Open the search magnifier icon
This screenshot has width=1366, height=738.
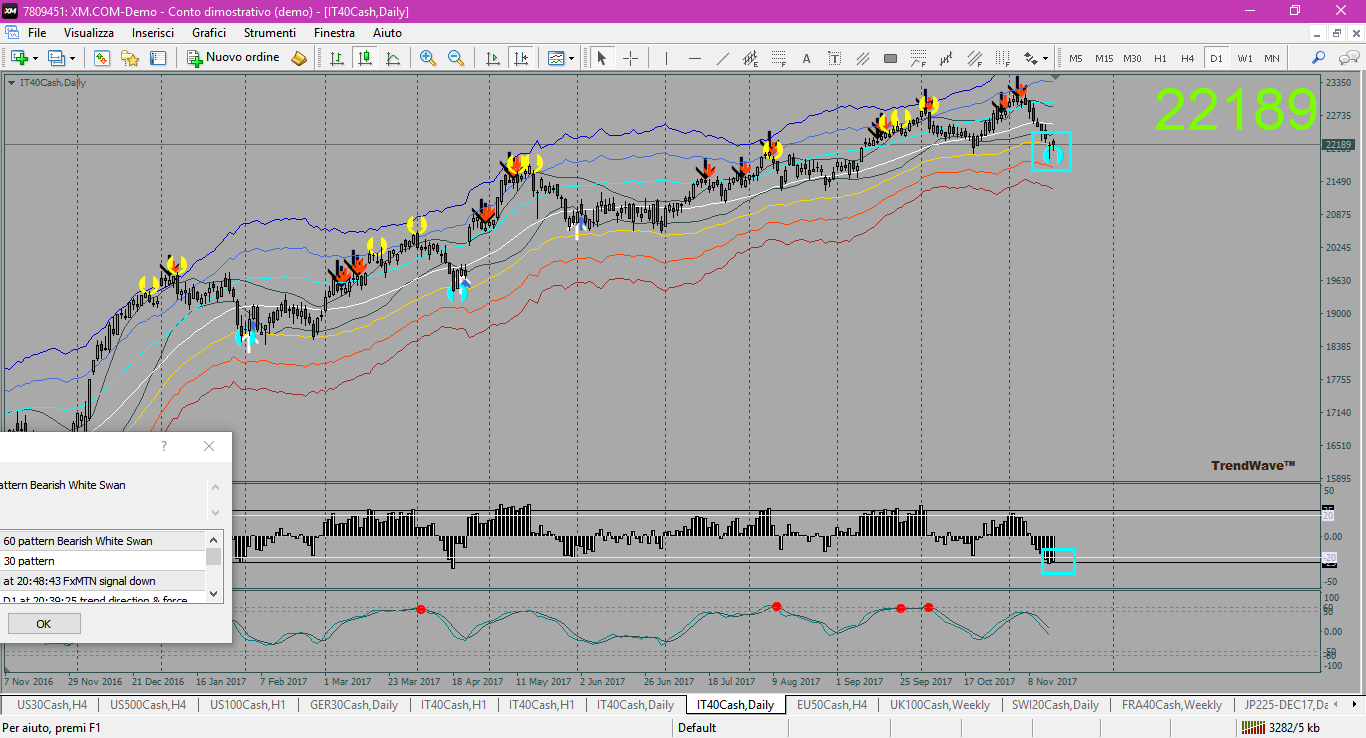coord(1319,58)
